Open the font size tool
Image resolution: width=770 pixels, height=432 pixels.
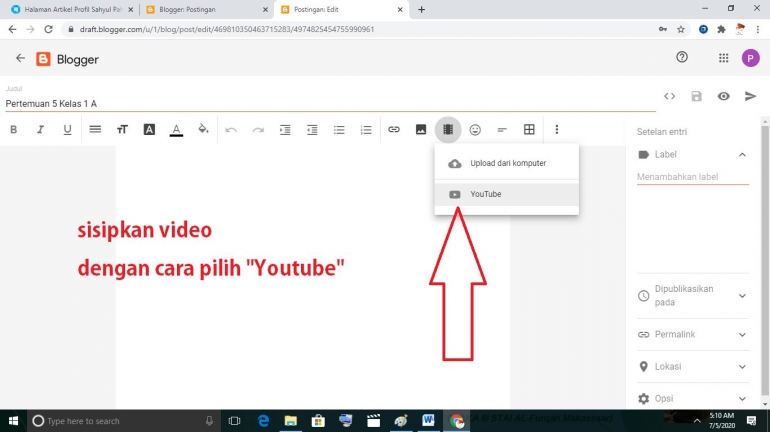[122, 130]
